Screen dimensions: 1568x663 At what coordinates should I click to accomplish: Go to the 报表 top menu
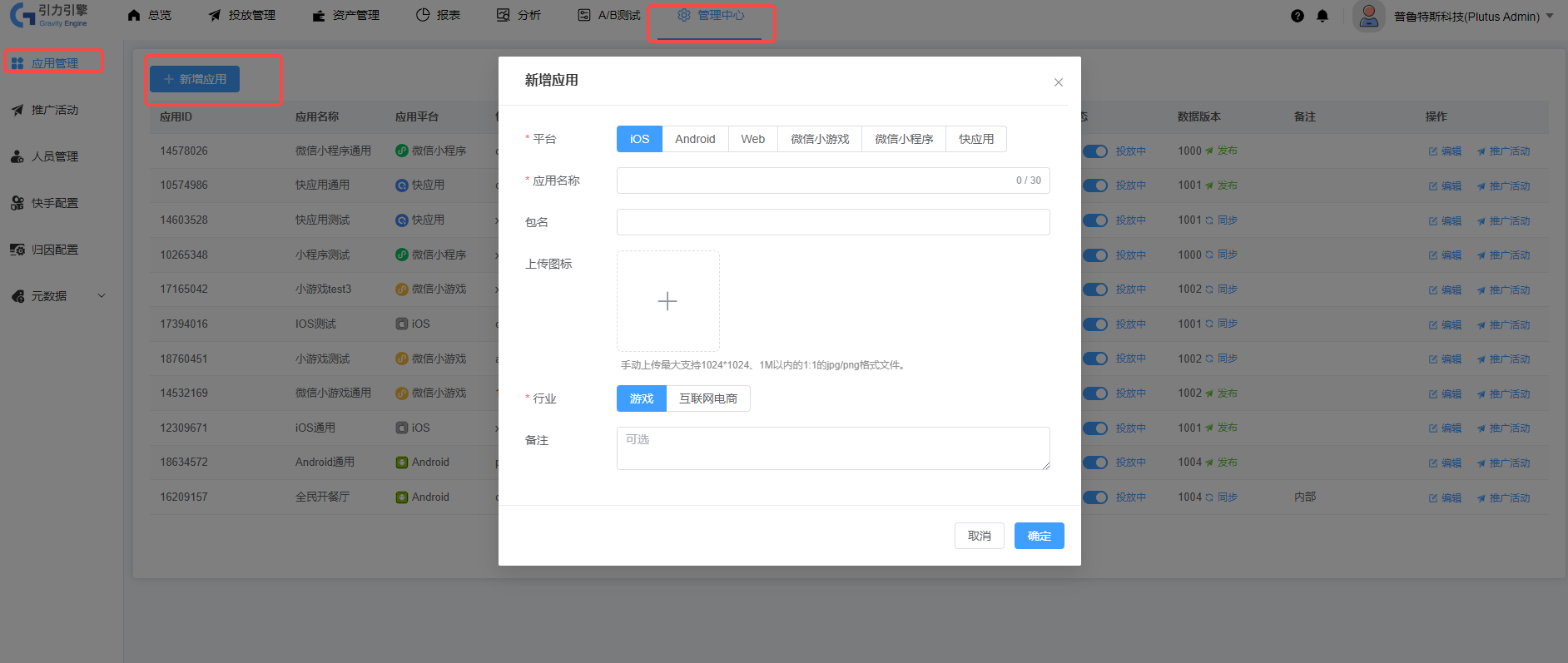tap(438, 15)
